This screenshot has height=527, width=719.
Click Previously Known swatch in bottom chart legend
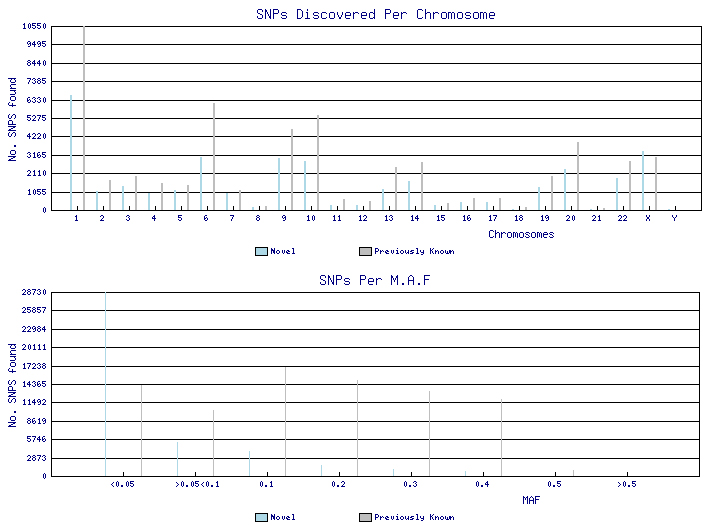click(x=365, y=517)
